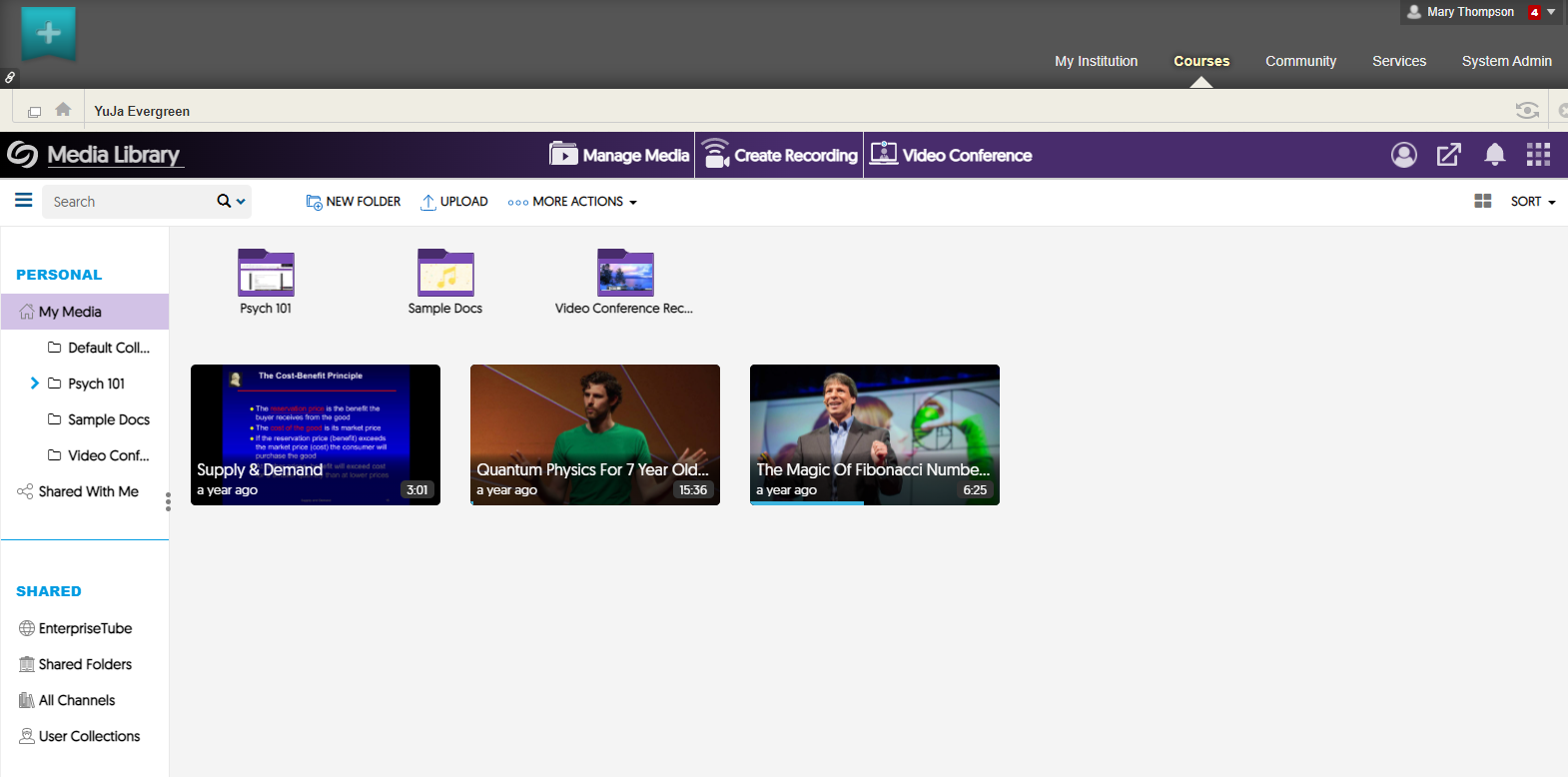The width and height of the screenshot is (1568, 777).
Task: Open Shared With Me
Action: 78,491
